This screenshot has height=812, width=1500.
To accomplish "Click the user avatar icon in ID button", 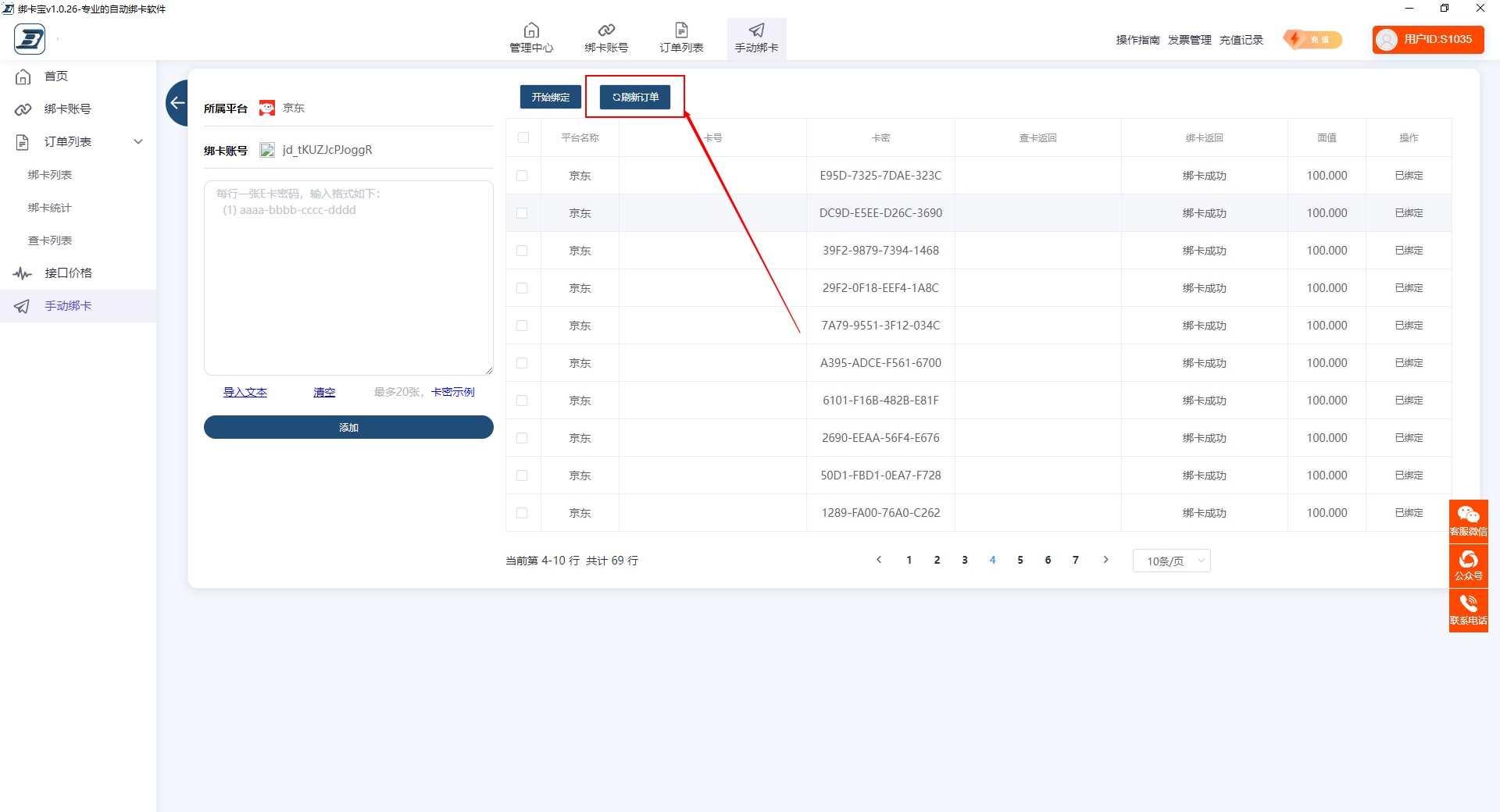I will 1387,40.
